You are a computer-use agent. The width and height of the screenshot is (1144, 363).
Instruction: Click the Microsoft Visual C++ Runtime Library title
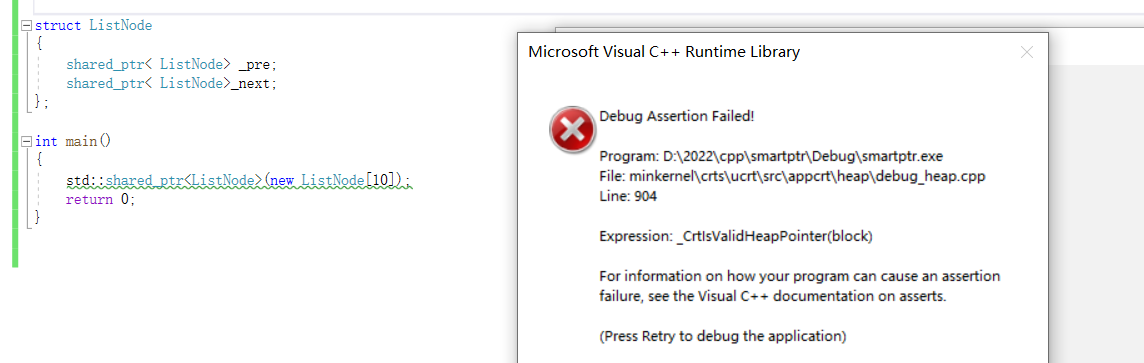664,52
